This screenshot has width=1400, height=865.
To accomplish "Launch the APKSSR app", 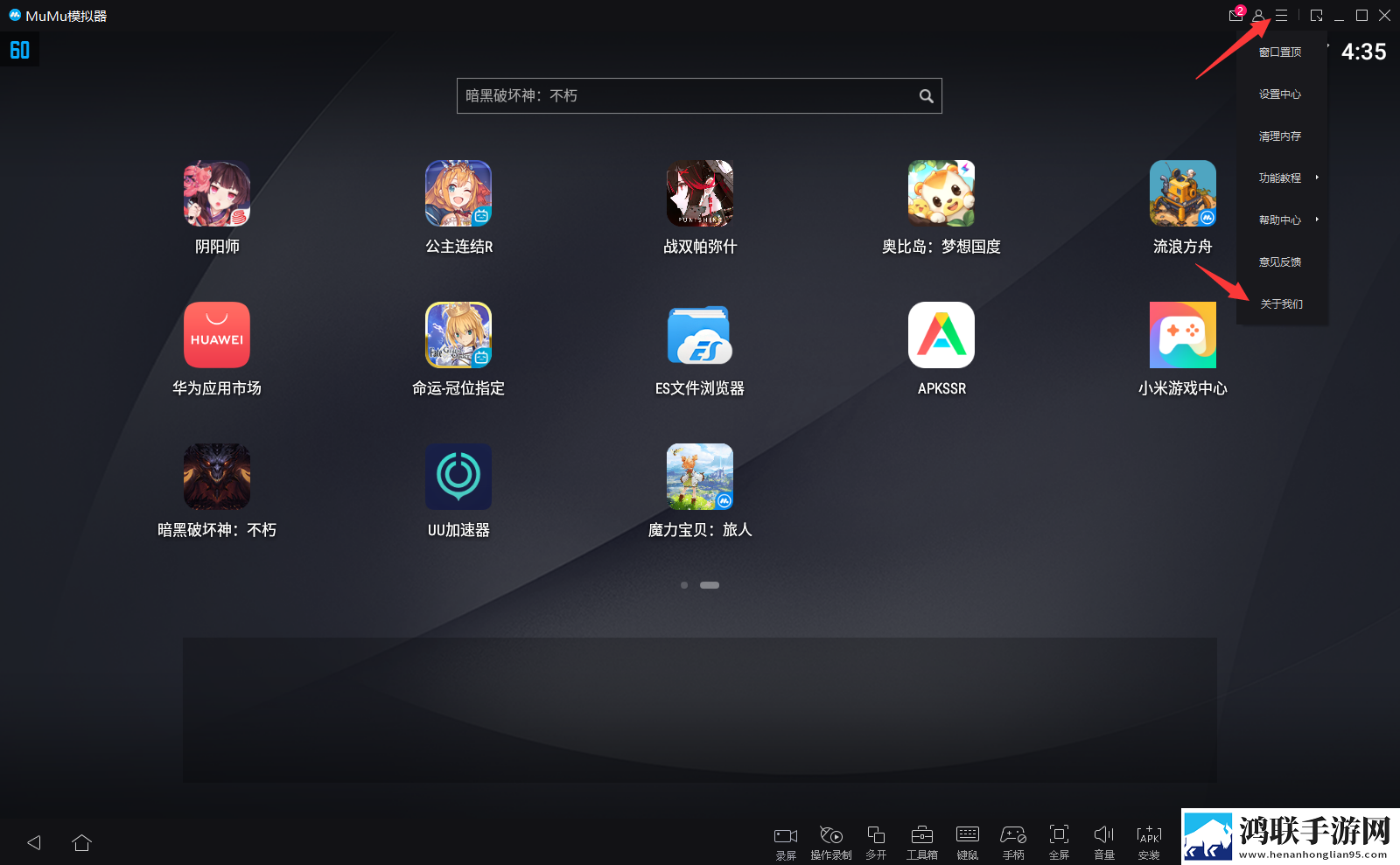I will click(941, 335).
